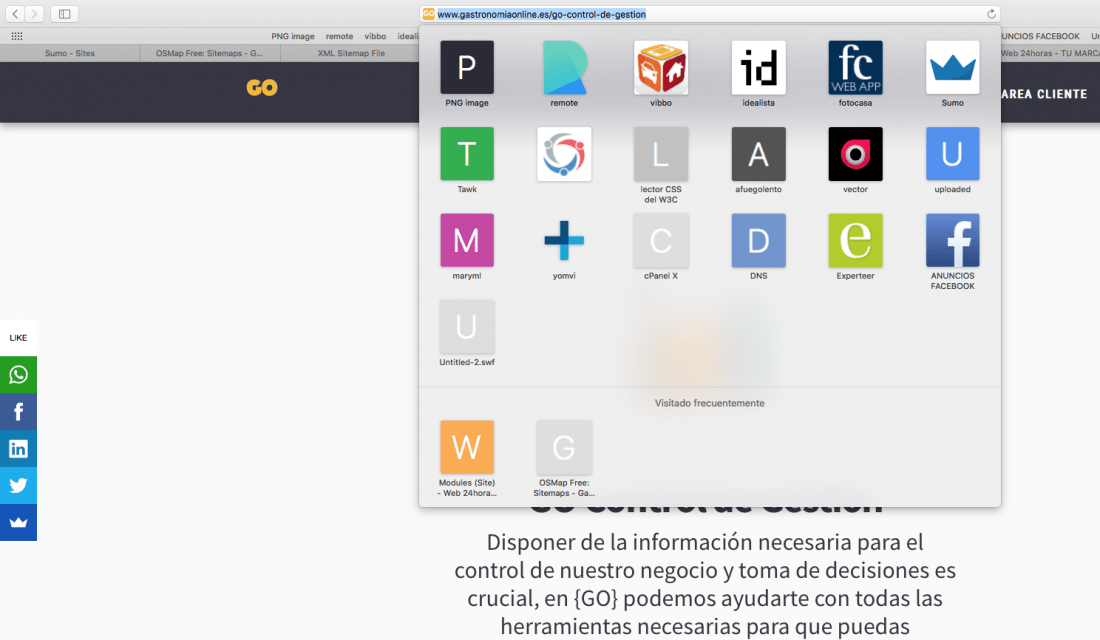Open ANUNCIOS FACEBOOK favorite icon
1100x640 pixels.
(x=952, y=240)
